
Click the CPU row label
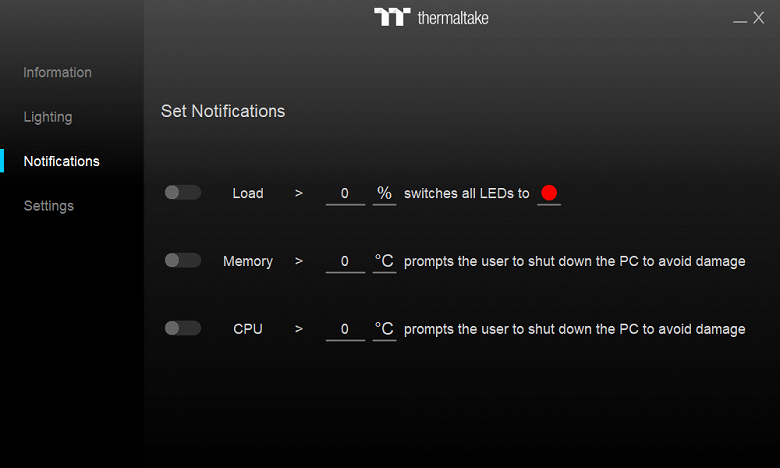pos(248,328)
